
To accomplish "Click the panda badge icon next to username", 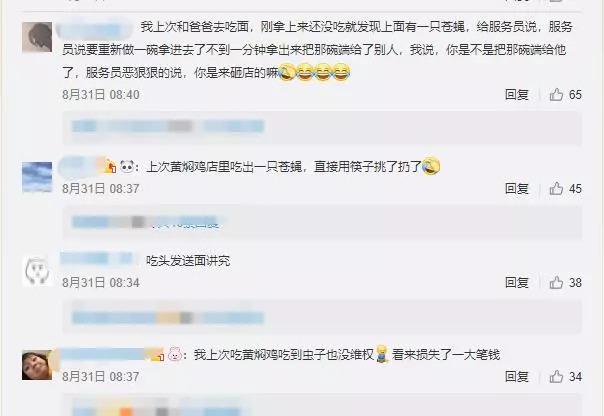I will click(x=127, y=166).
